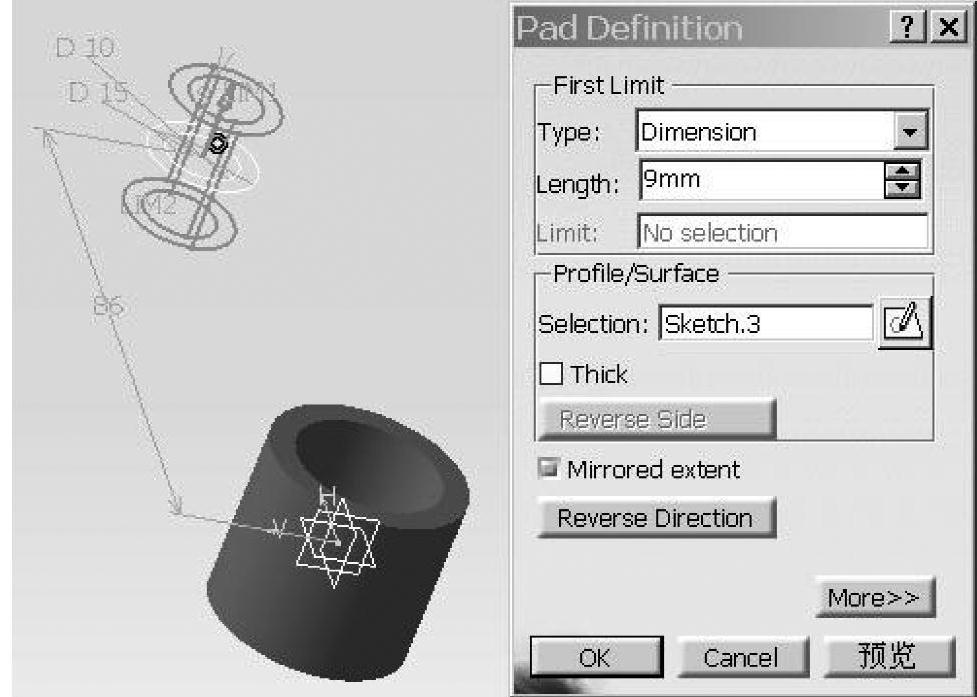Image resolution: width=977 pixels, height=697 pixels.
Task: Close the Pad Definition dialog
Action: coord(948,27)
